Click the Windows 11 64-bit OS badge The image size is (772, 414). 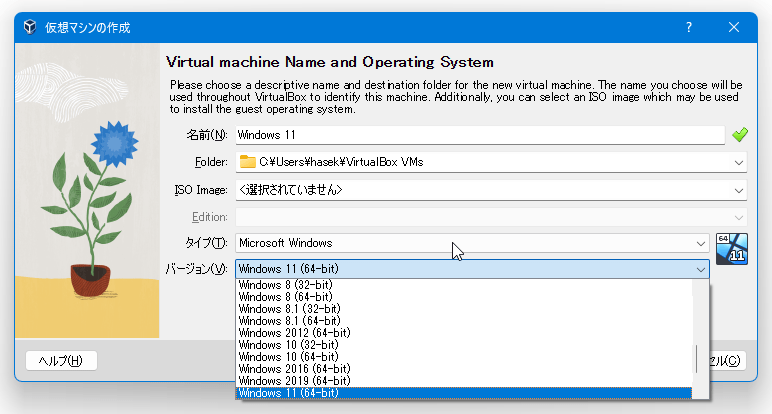[732, 249]
